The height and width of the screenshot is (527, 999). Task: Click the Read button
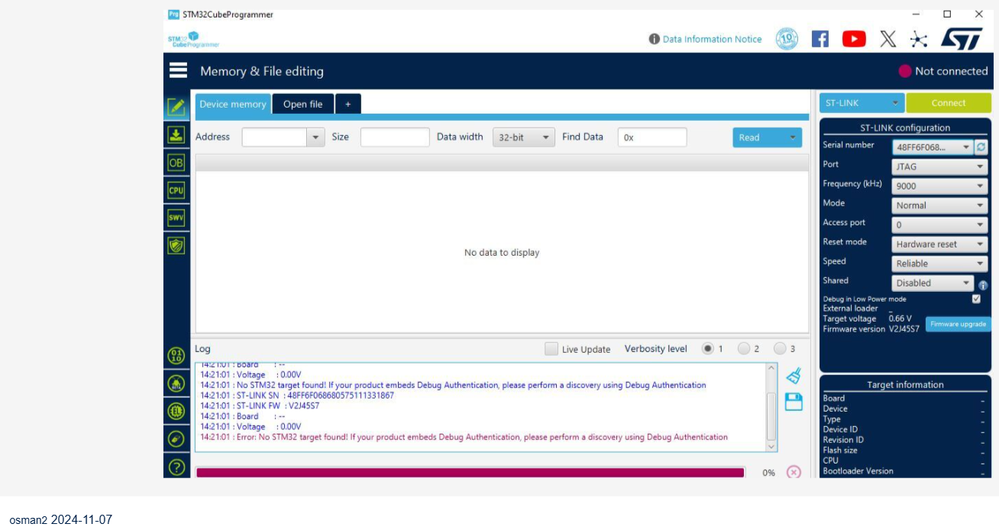coord(758,137)
